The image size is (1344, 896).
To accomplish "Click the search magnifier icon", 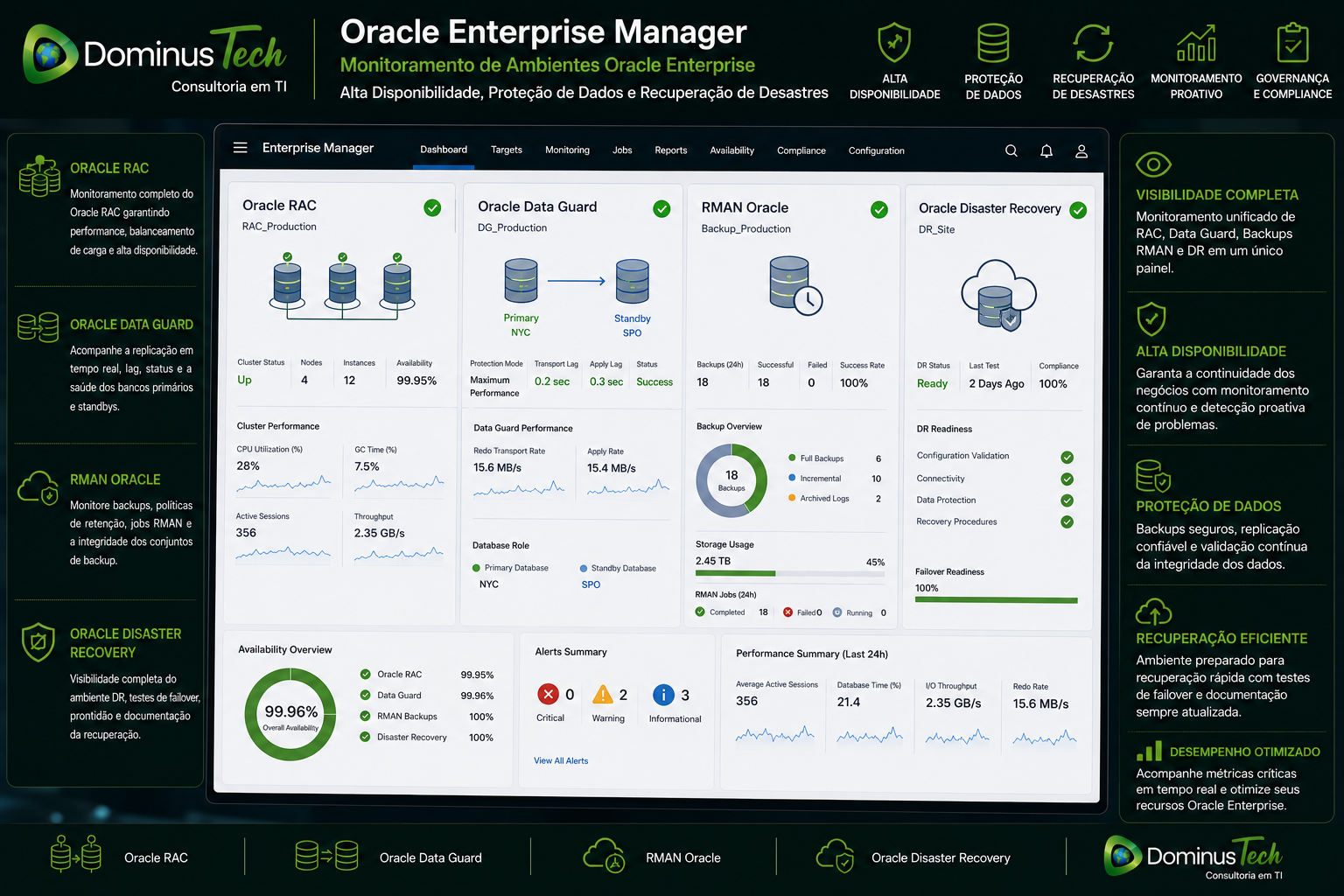I will click(x=1011, y=150).
